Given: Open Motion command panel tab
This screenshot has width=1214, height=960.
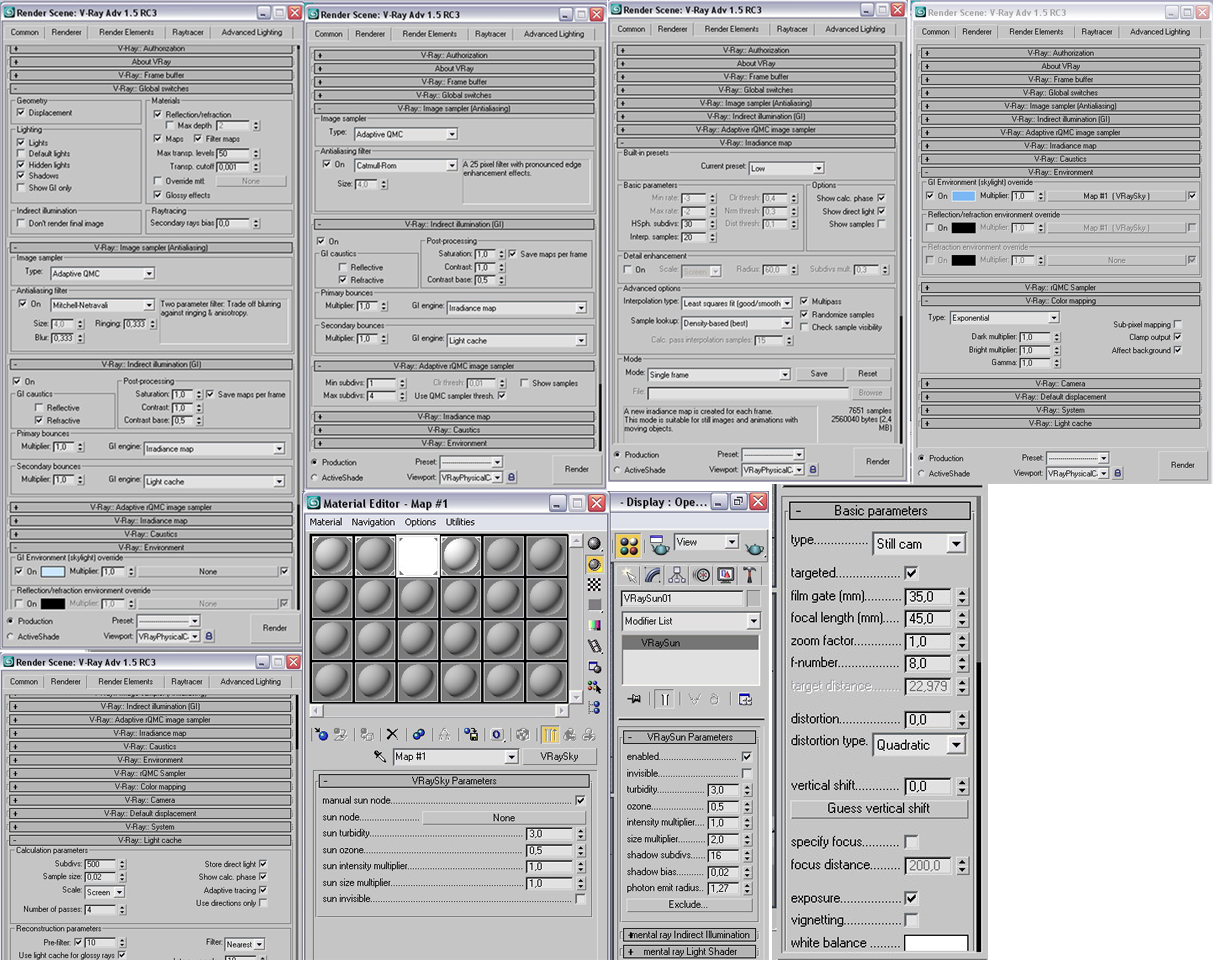Looking at the screenshot, I should [x=702, y=575].
